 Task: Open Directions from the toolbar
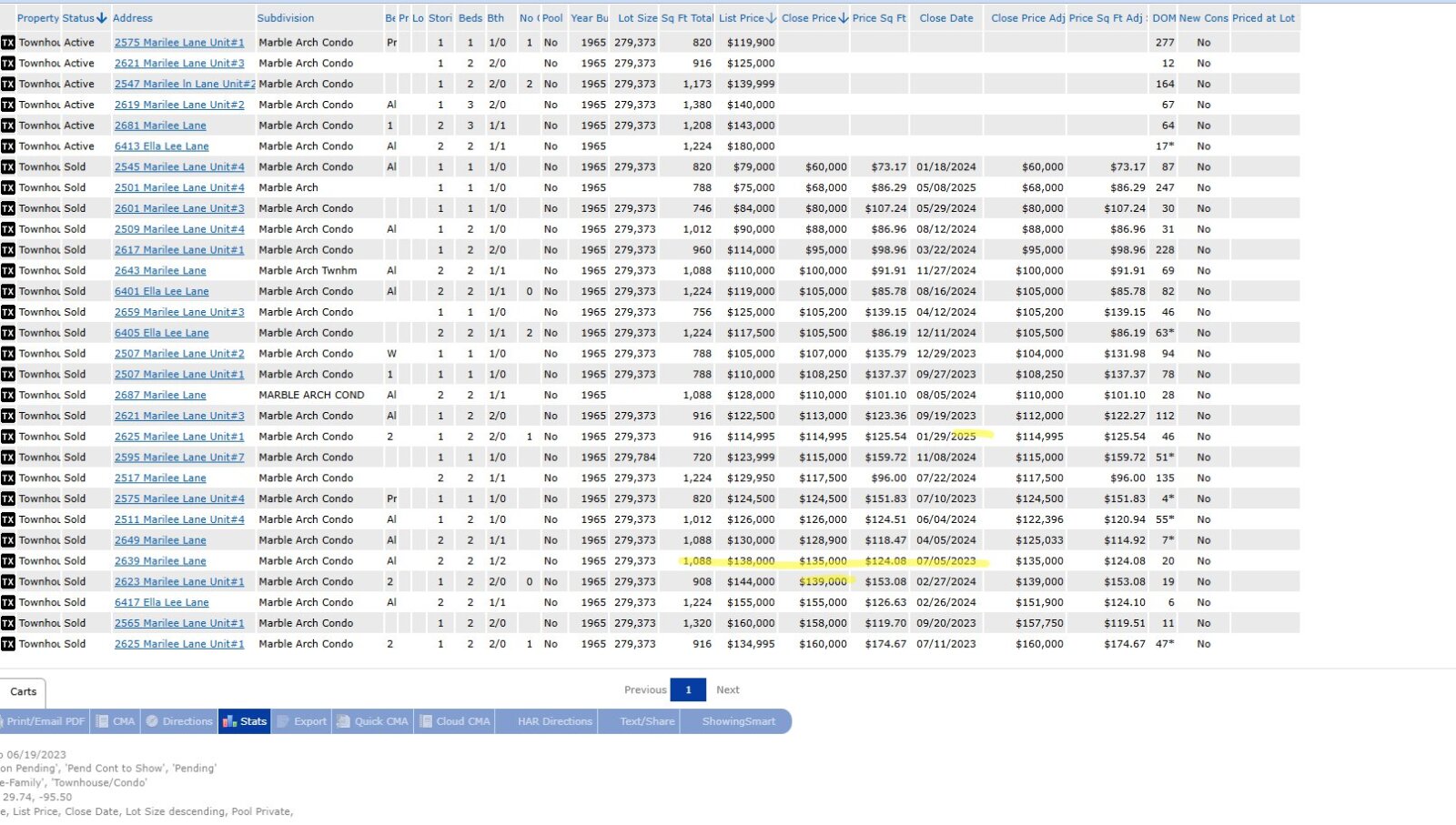[x=179, y=721]
